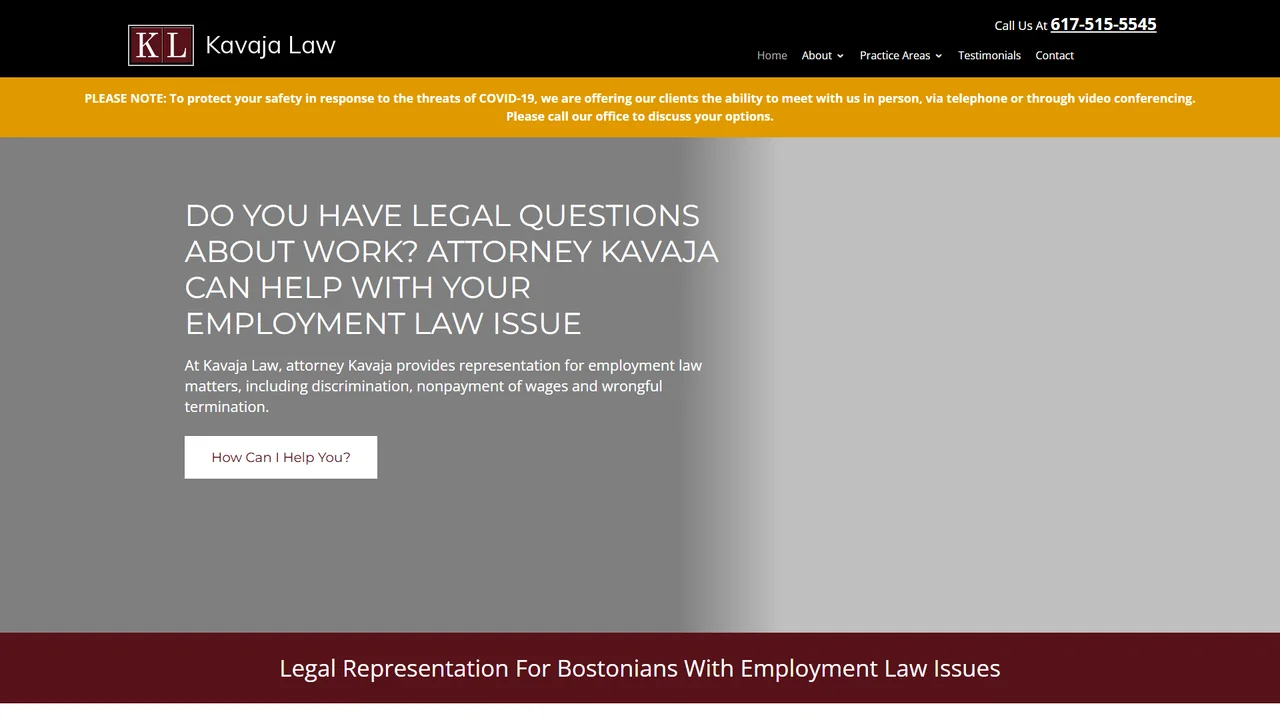1280x720 pixels.
Task: Expand the Practice Areas dropdown chevron
Action: [938, 56]
